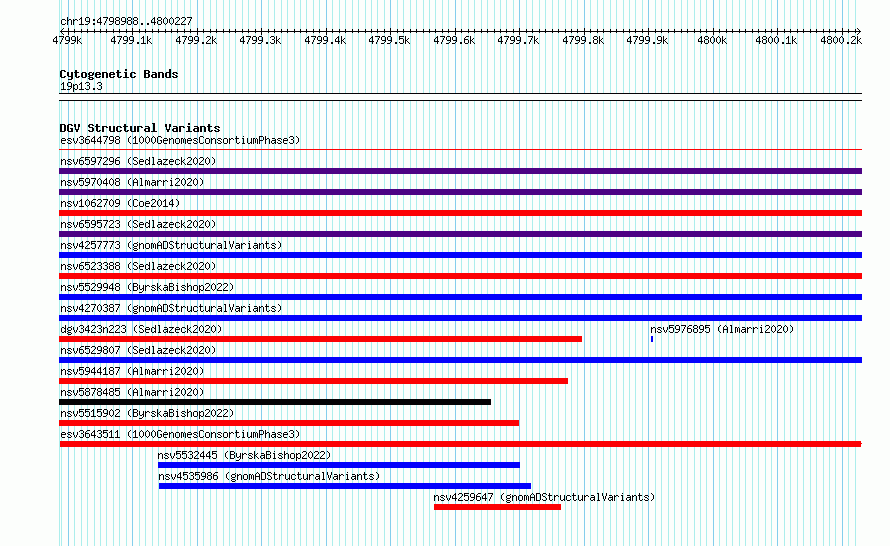Click the 4799.8k ruler tick label

(x=583, y=40)
